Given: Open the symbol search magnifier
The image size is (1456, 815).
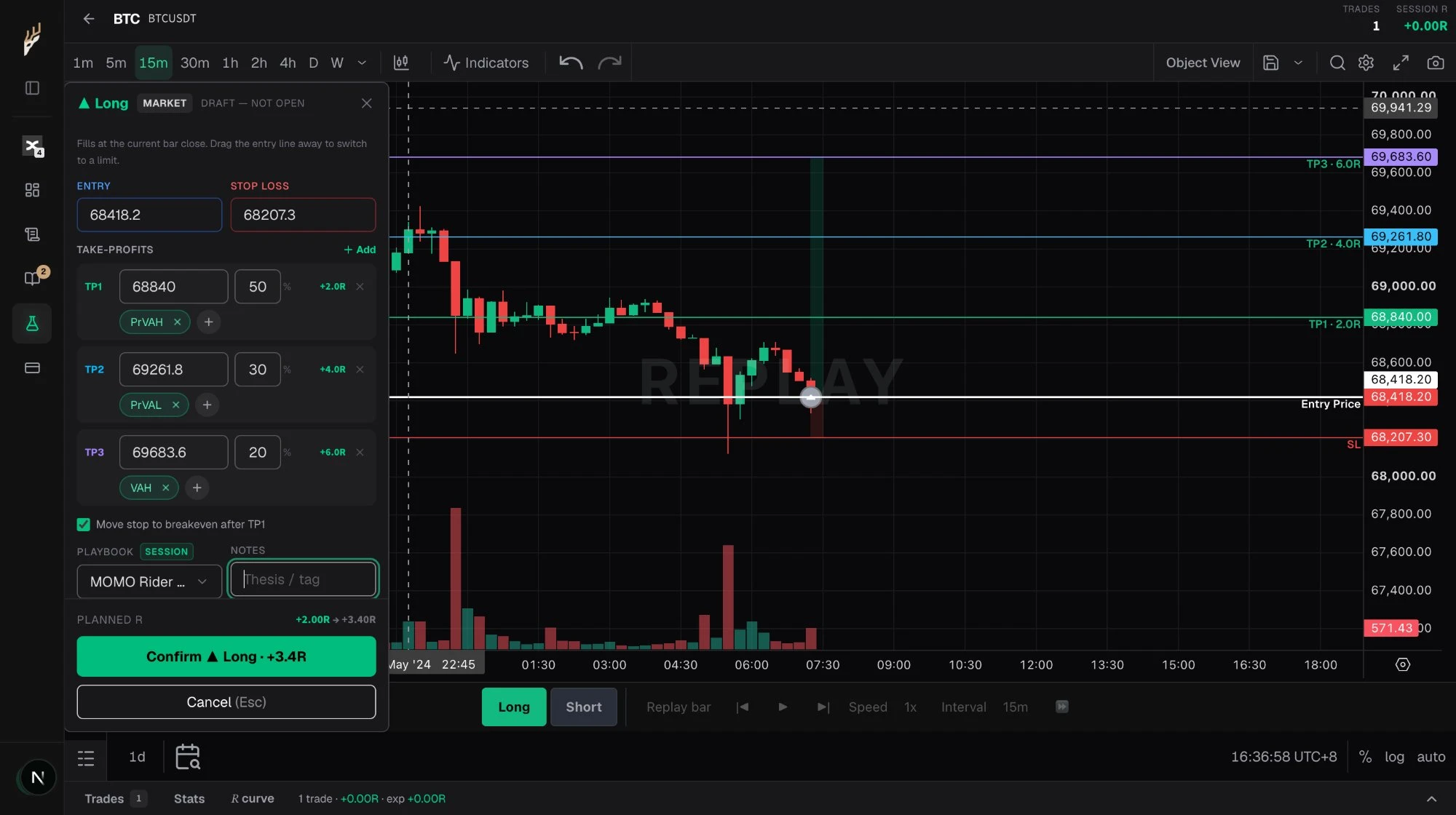Looking at the screenshot, I should [x=1337, y=63].
